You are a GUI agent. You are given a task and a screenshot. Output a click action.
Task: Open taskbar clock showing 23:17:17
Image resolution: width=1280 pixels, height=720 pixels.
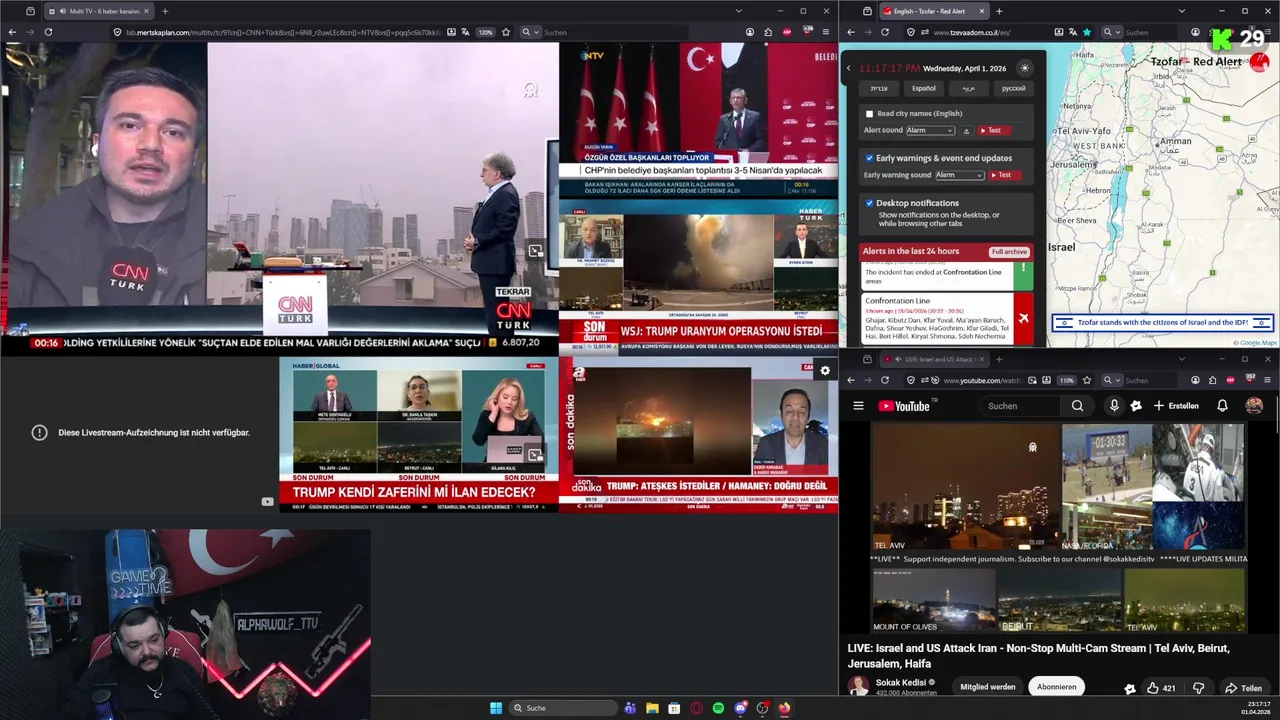[x=1257, y=708]
